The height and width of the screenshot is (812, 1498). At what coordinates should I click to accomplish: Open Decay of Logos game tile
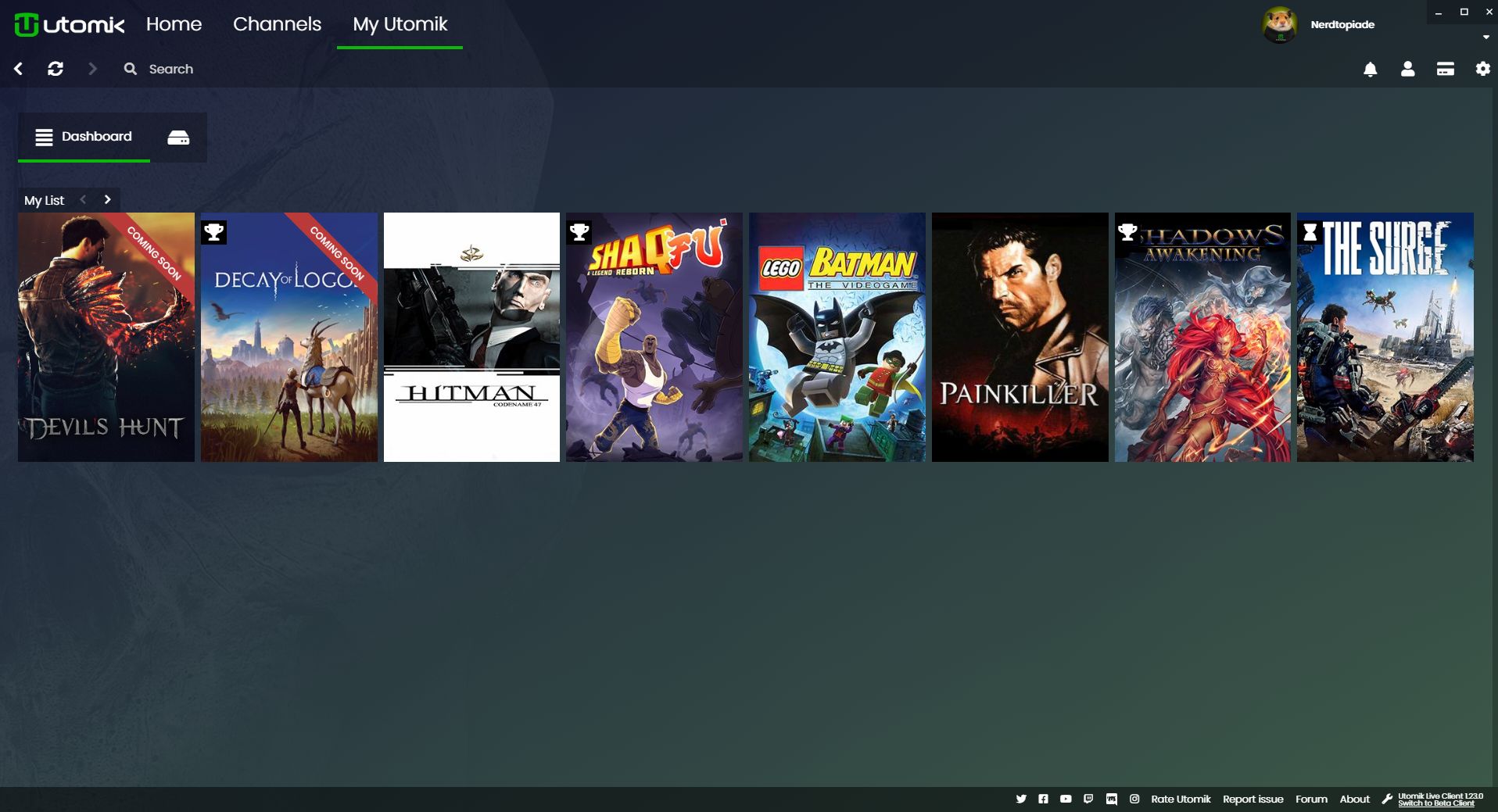click(x=289, y=337)
